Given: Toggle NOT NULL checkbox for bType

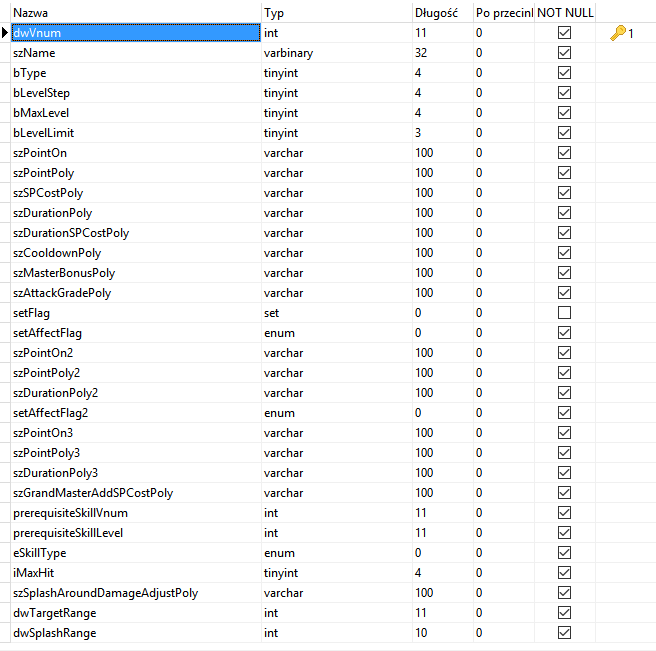Looking at the screenshot, I should click(564, 73).
